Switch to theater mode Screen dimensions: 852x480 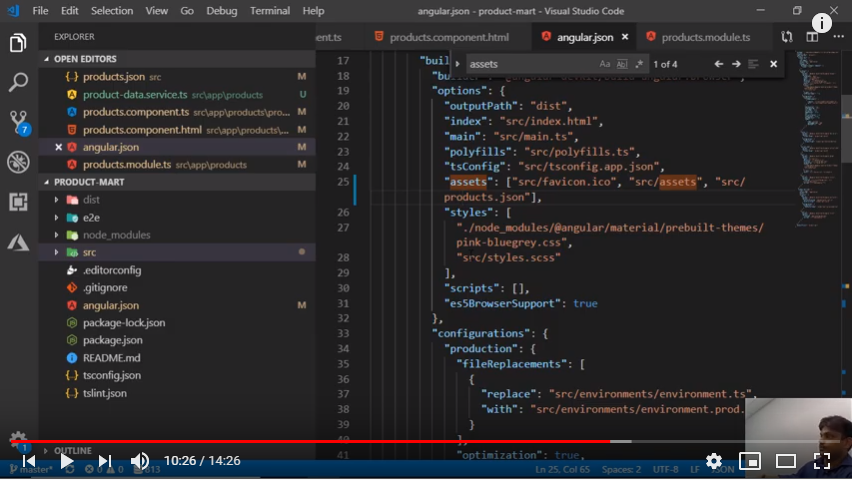click(786, 461)
